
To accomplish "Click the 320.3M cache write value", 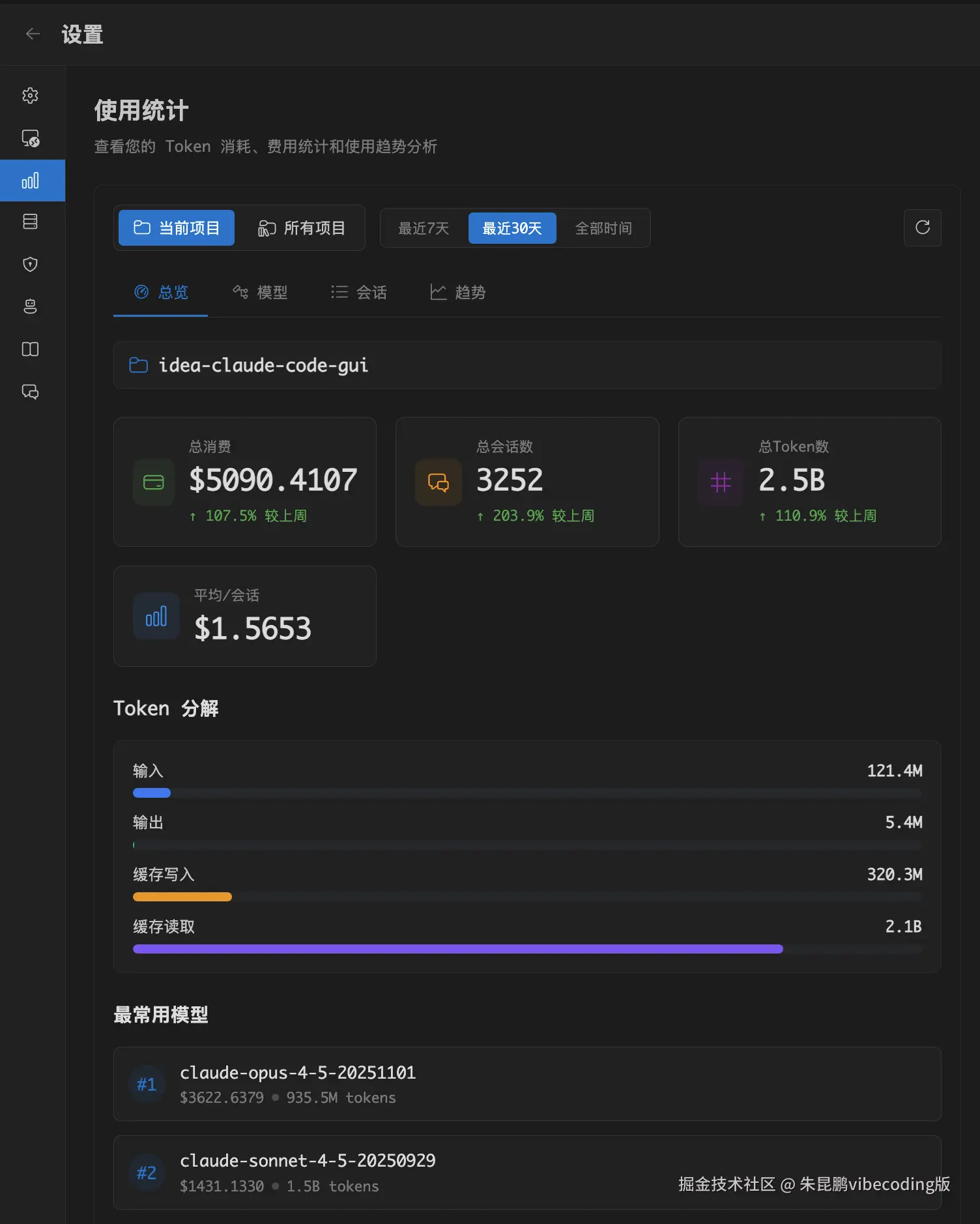I will [x=895, y=875].
